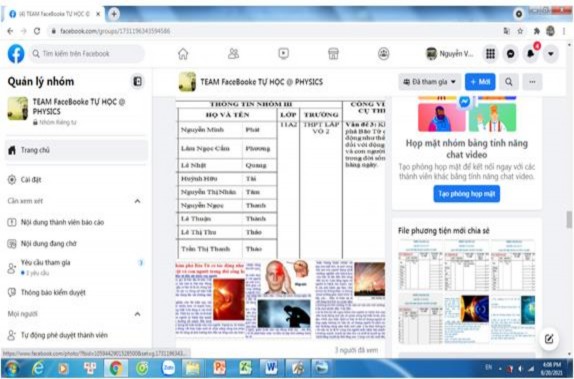
Task: Click the group name TEAM FaceBooke TỰ HỌC @ PHYSICS header
Action: pos(262,82)
